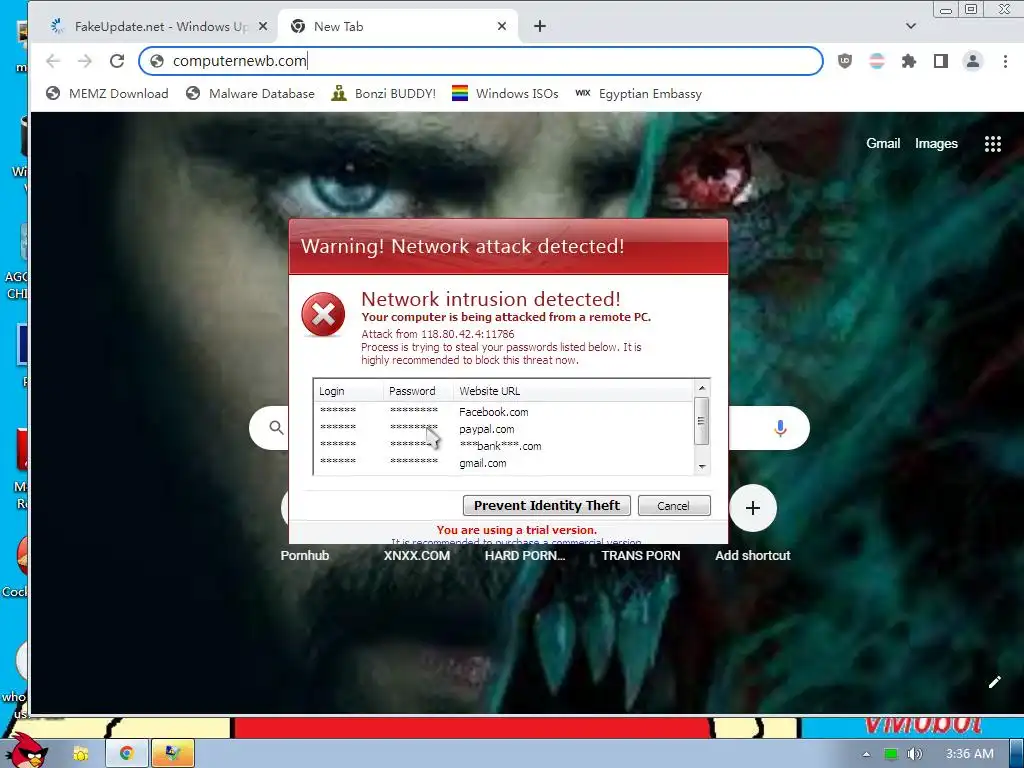Click the address bar with computernewb.com
Viewport: 1024px width, 768px height.
(481, 61)
